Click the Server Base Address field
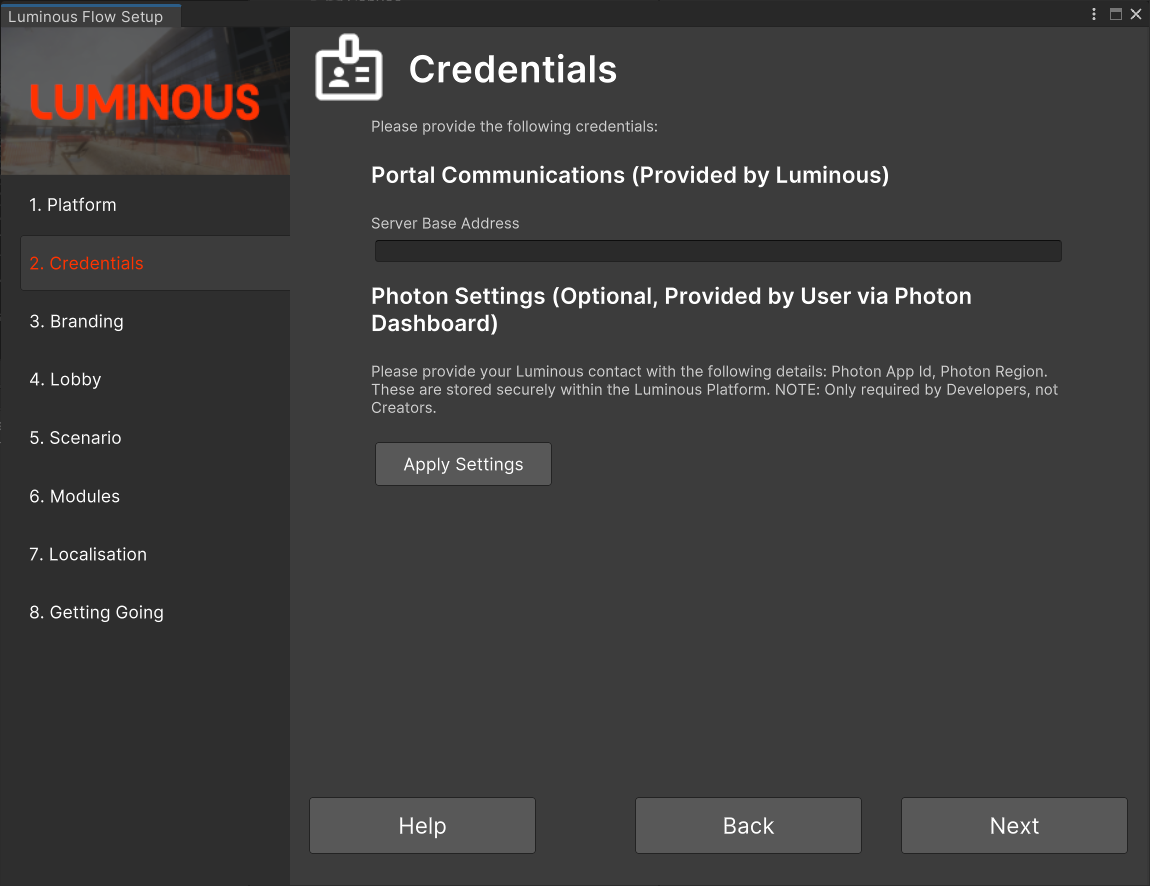Screen dimensions: 1150x886 pyautogui.click(x=718, y=251)
